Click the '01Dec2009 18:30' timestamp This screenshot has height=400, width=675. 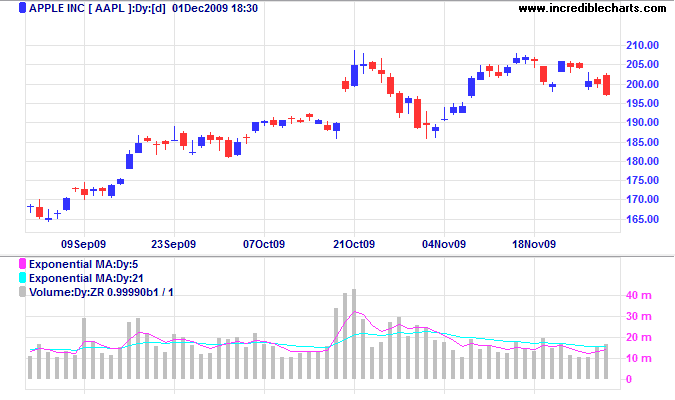215,8
